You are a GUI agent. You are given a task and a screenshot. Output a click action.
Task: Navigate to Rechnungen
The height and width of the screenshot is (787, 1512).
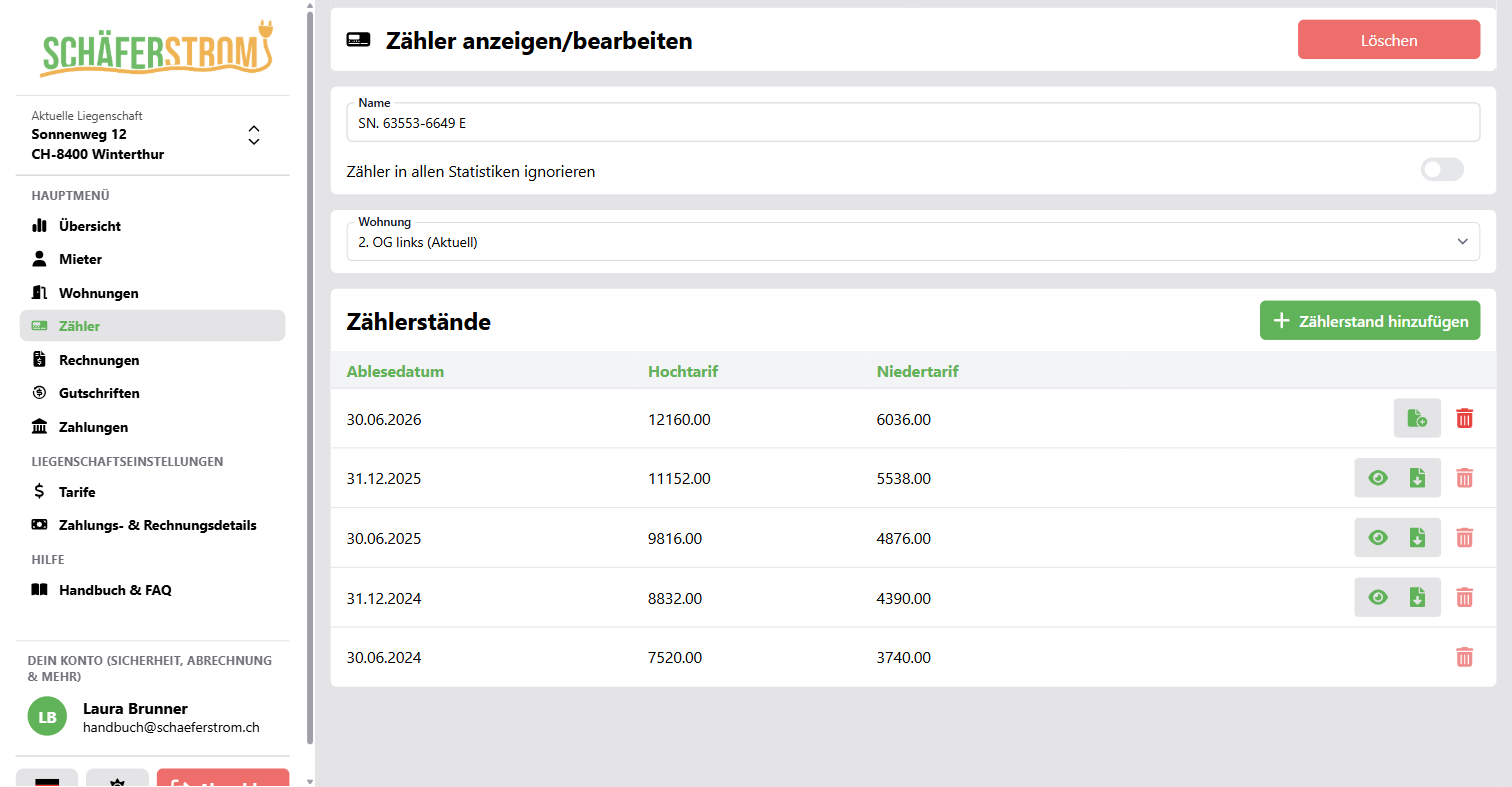152,360
